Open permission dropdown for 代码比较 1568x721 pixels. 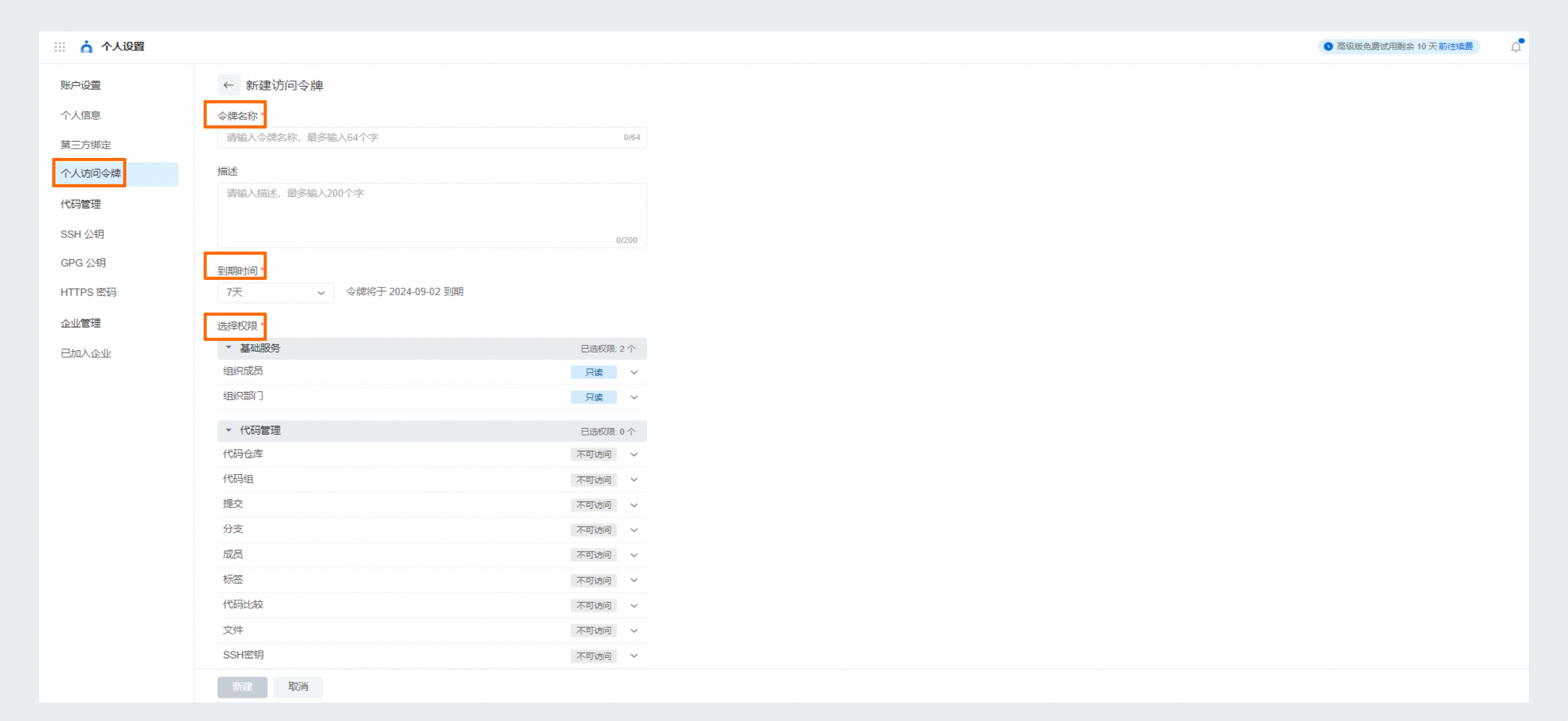[x=634, y=606]
